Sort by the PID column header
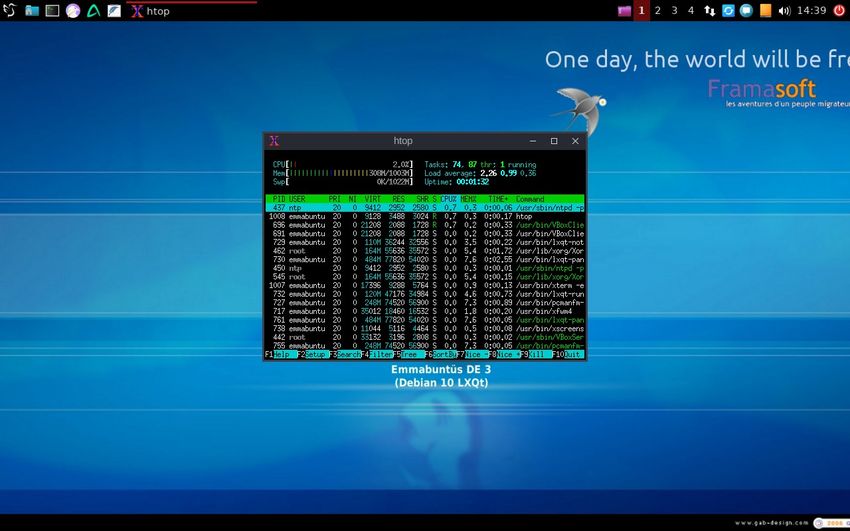The height and width of the screenshot is (531, 850). [279, 199]
